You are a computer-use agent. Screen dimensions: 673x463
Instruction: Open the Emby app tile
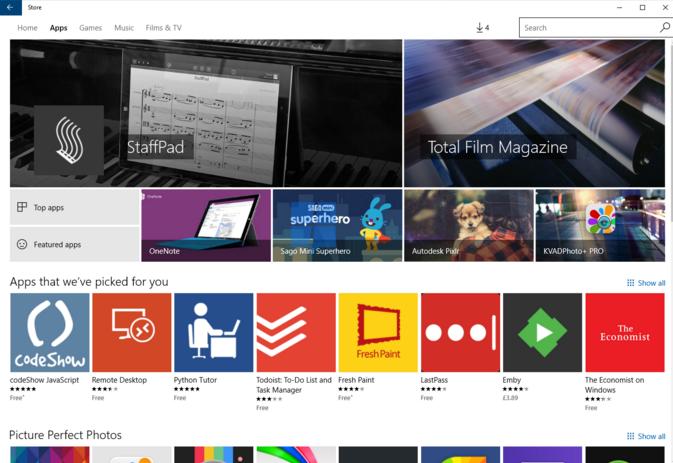click(x=543, y=333)
